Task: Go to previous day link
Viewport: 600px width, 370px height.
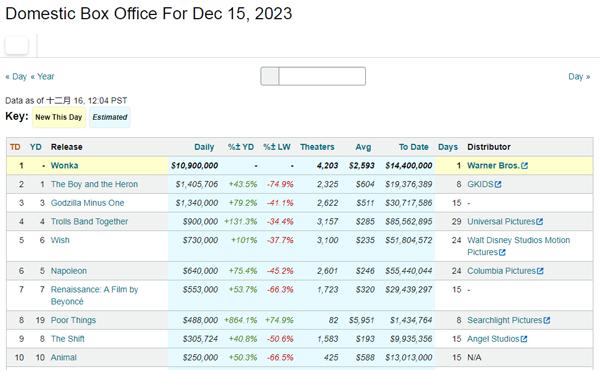Action: (x=16, y=77)
